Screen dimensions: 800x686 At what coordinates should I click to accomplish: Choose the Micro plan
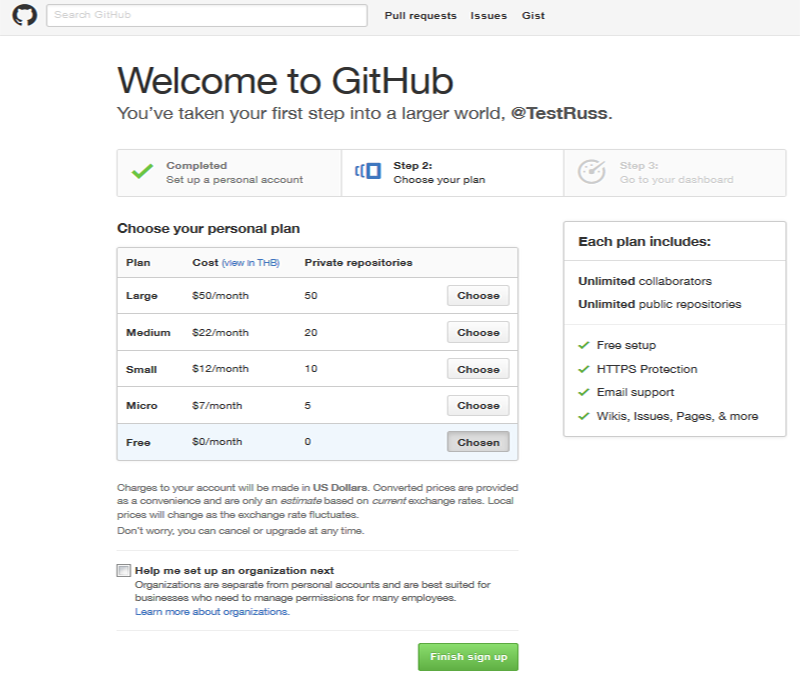tap(478, 405)
